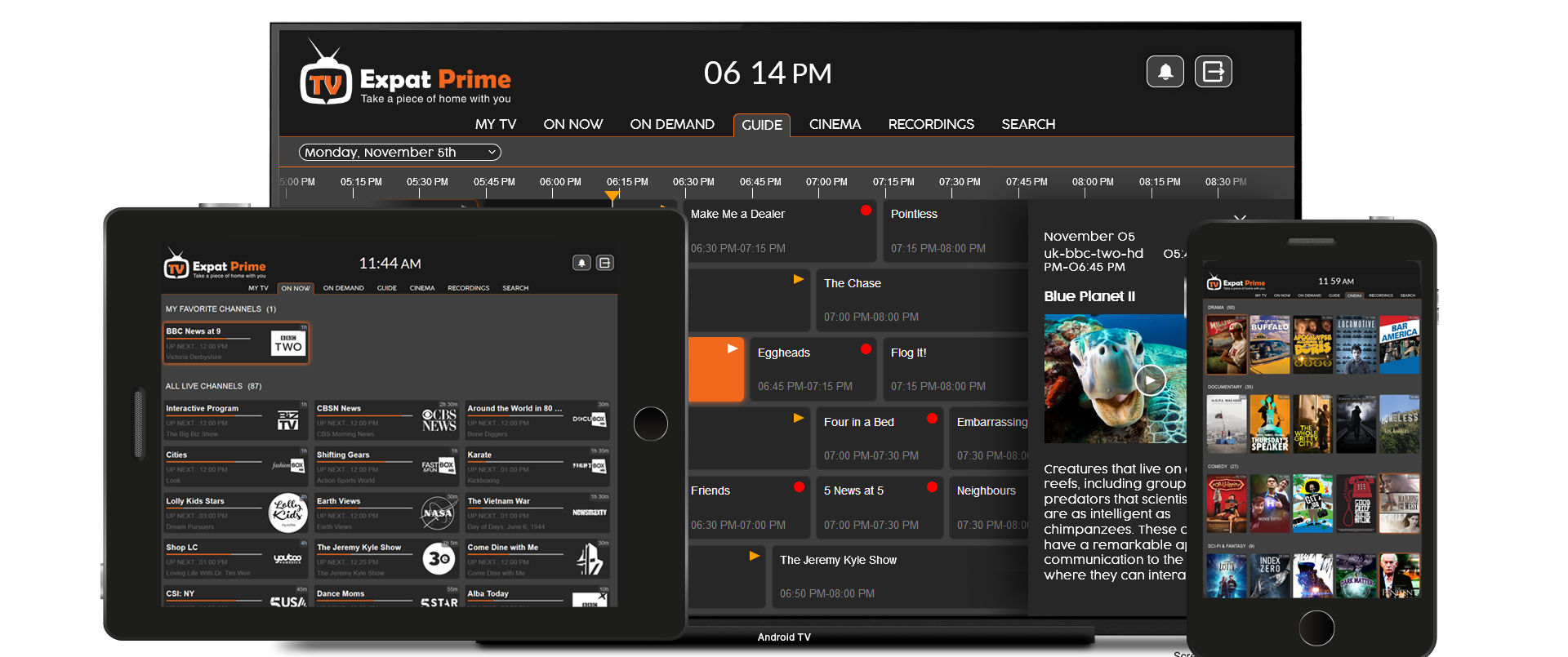Open the Monday, November 5th date dropdown
The height and width of the screenshot is (657, 1568).
point(399,153)
